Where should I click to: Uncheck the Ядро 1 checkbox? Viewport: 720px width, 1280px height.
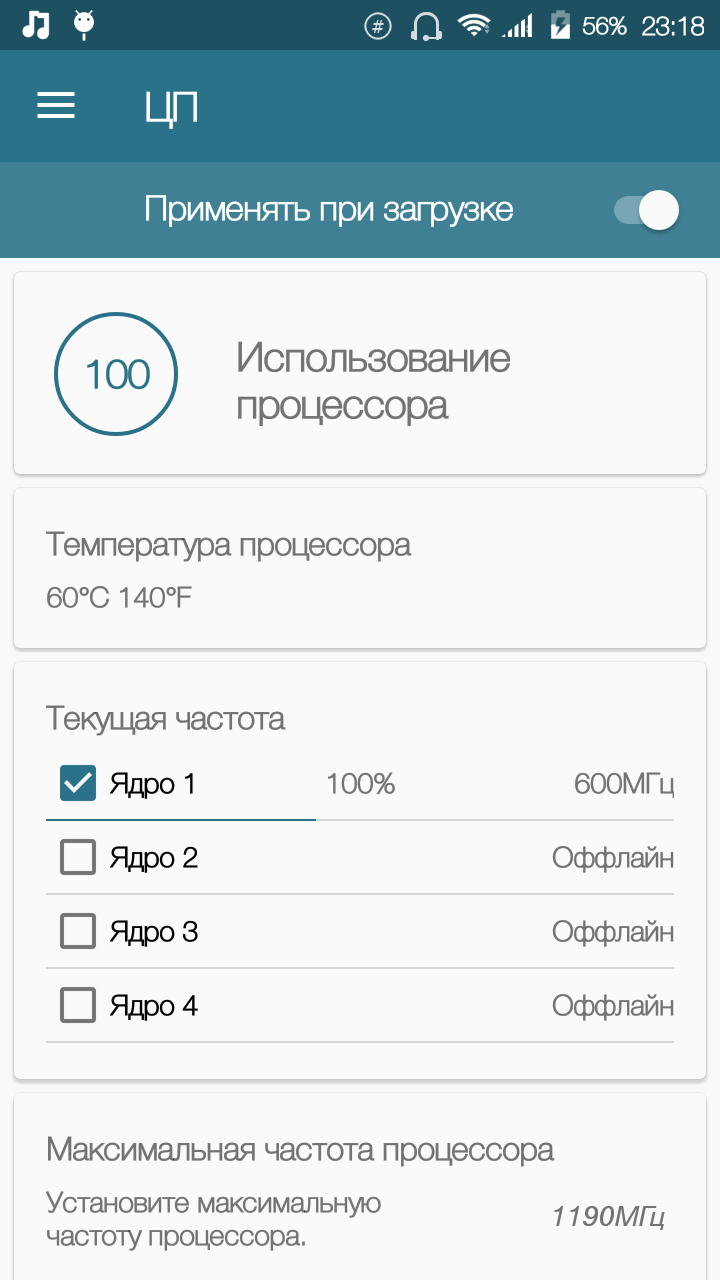coord(78,784)
